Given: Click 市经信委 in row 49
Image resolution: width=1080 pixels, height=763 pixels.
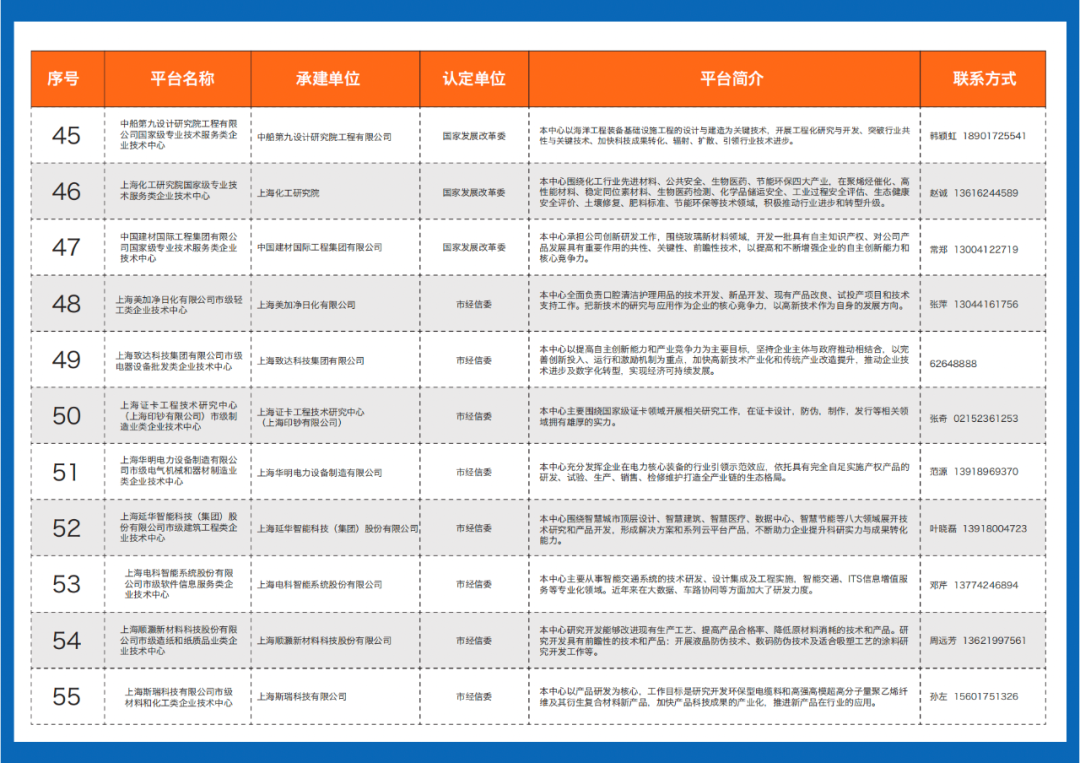Looking at the screenshot, I should pos(474,360).
